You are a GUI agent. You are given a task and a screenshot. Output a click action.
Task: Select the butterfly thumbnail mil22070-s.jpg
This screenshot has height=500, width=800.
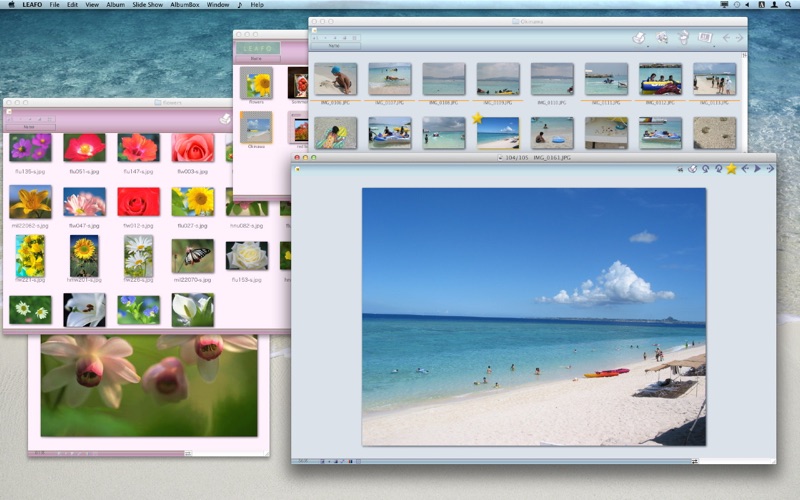(192, 256)
